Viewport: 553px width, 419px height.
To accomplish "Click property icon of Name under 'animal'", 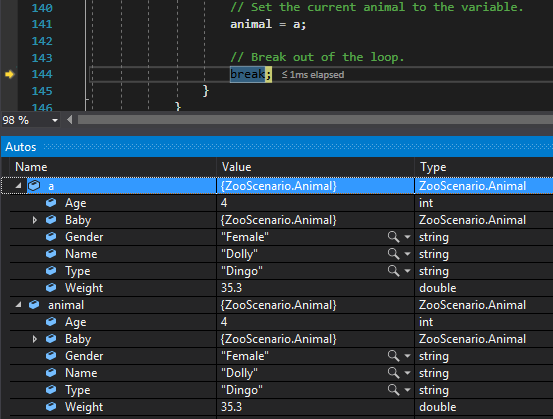I will (x=51, y=372).
